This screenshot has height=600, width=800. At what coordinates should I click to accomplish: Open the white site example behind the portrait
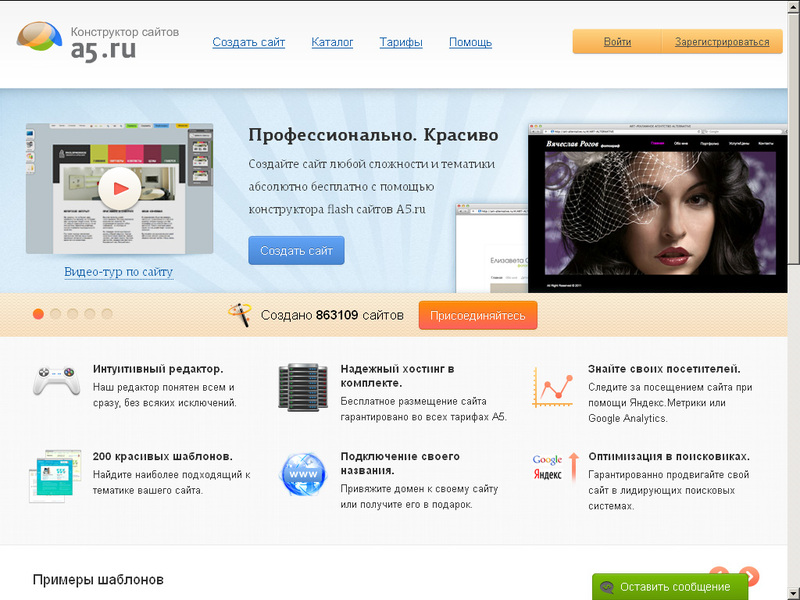[491, 247]
